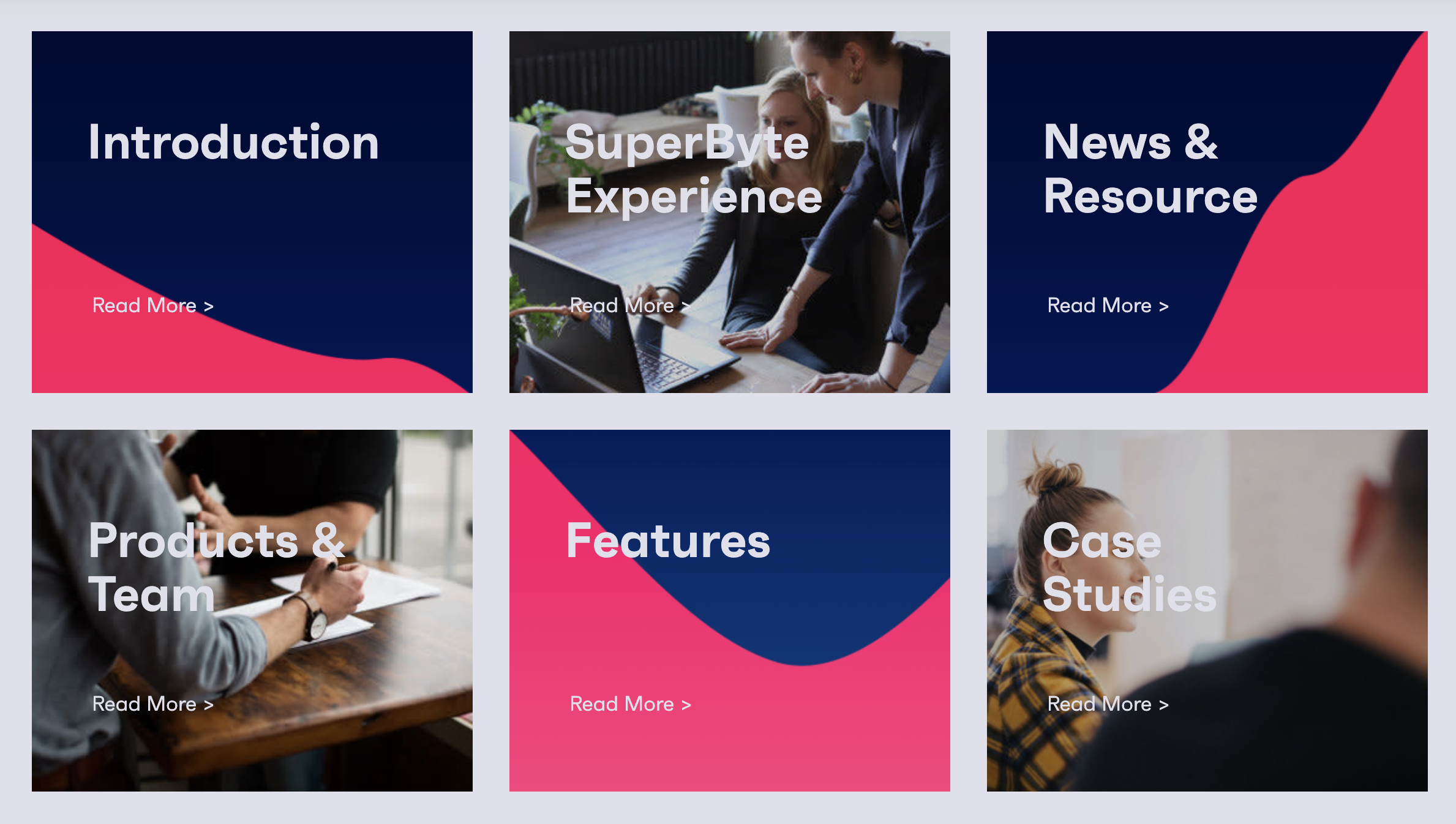Image resolution: width=1456 pixels, height=824 pixels.
Task: Click Read More under Introduction
Action: point(152,305)
